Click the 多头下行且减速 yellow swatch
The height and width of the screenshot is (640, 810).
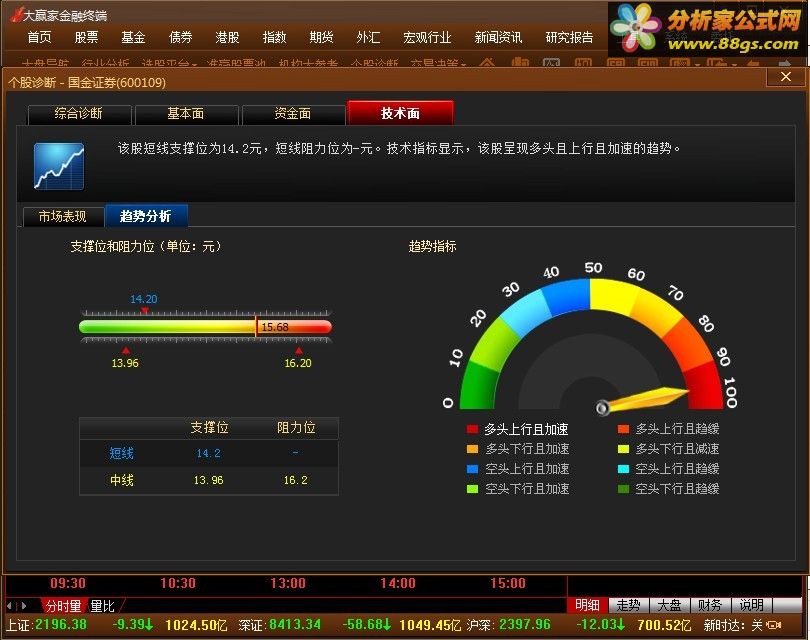pos(624,449)
